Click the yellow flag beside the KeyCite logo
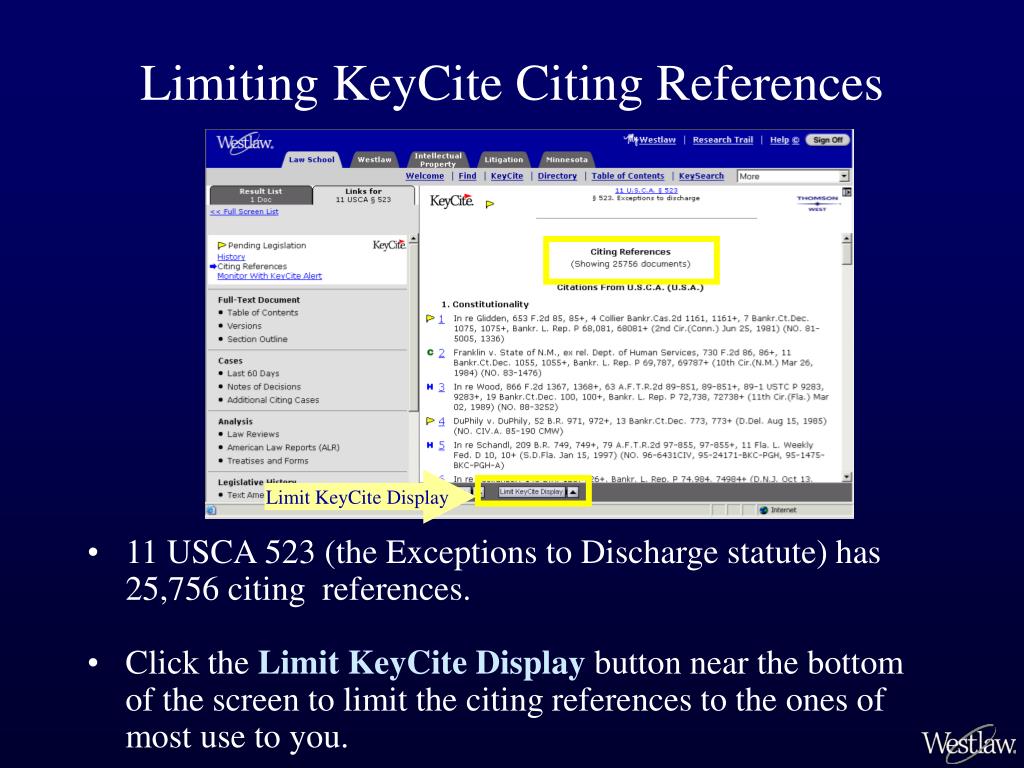1024x768 pixels. click(x=490, y=204)
